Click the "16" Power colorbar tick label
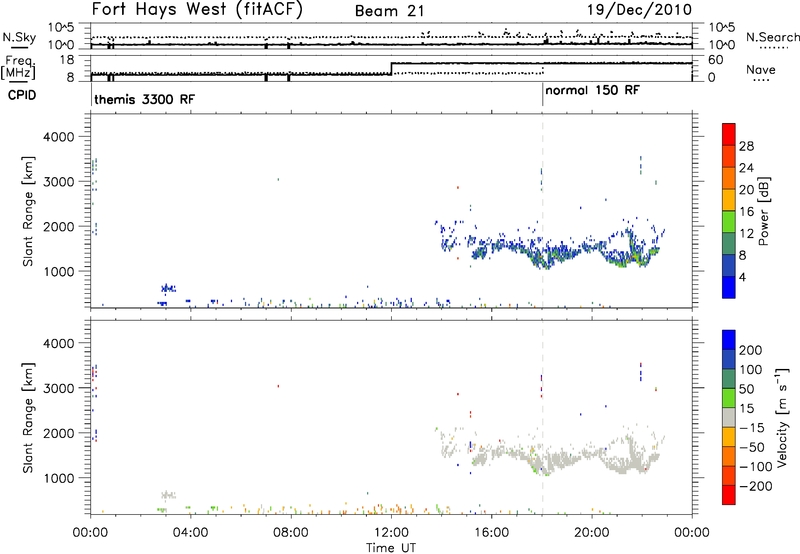This screenshot has width=800, height=554. (746, 211)
